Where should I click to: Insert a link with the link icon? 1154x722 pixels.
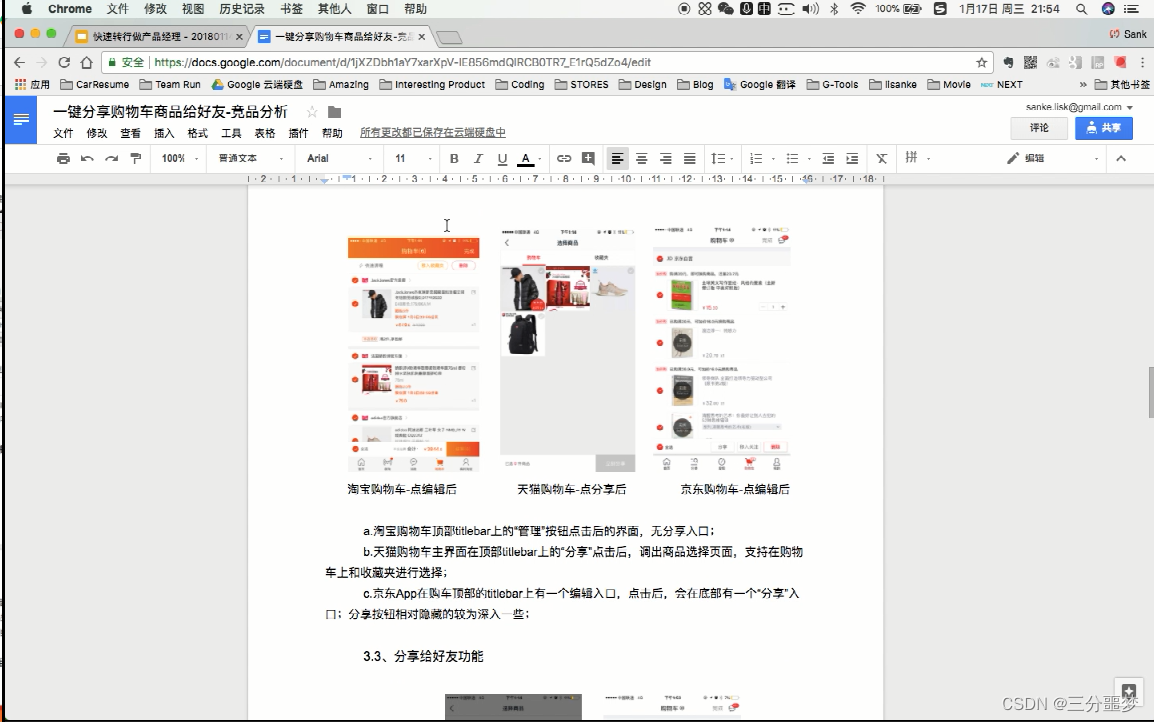tap(564, 158)
